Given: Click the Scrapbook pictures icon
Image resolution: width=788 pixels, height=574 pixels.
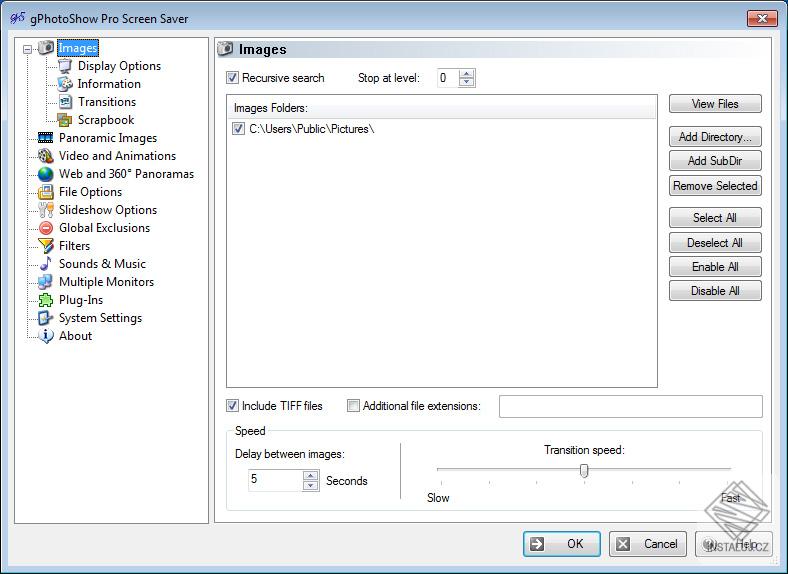Looking at the screenshot, I should [65, 120].
